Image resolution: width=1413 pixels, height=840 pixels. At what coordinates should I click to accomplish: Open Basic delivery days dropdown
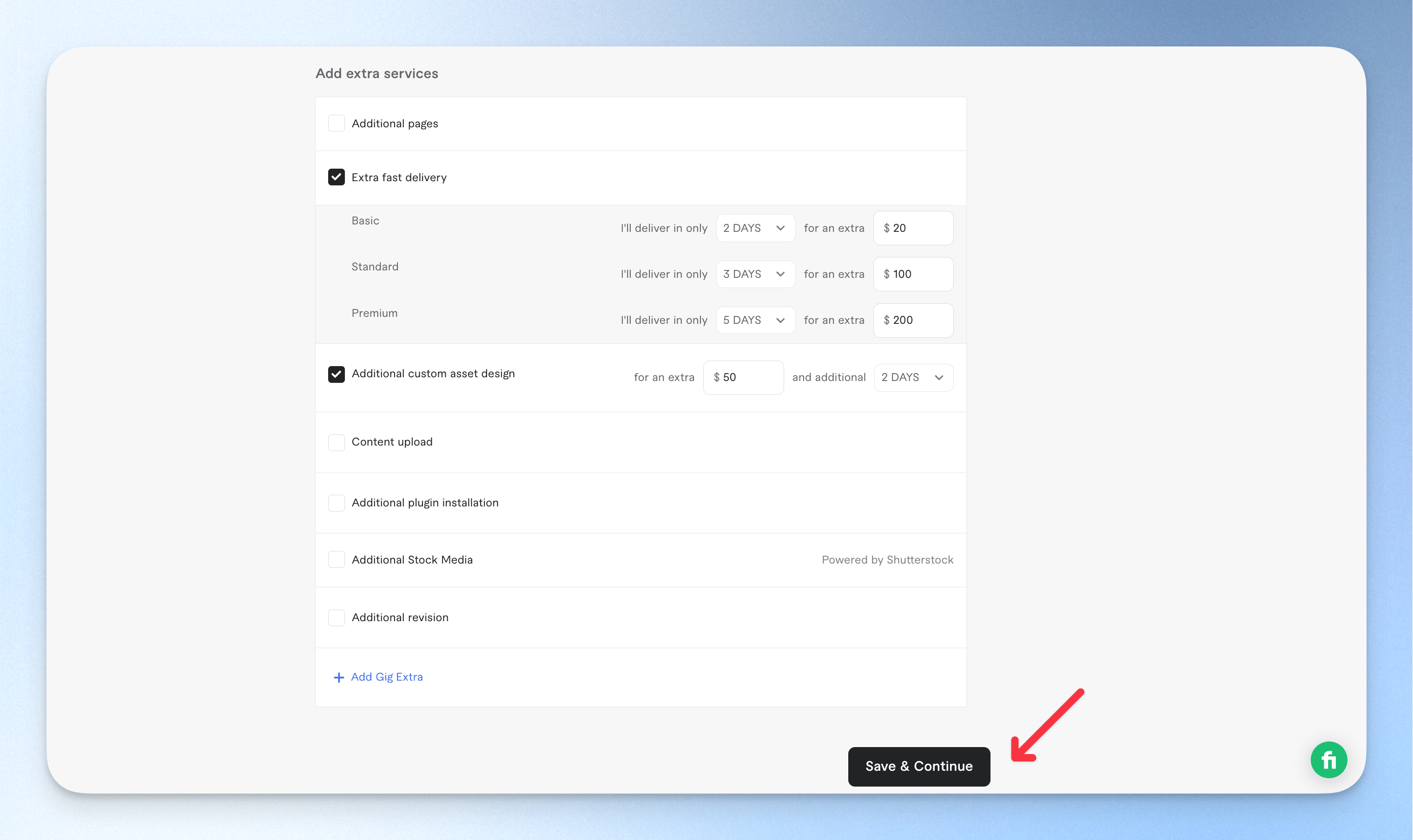pyautogui.click(x=755, y=228)
